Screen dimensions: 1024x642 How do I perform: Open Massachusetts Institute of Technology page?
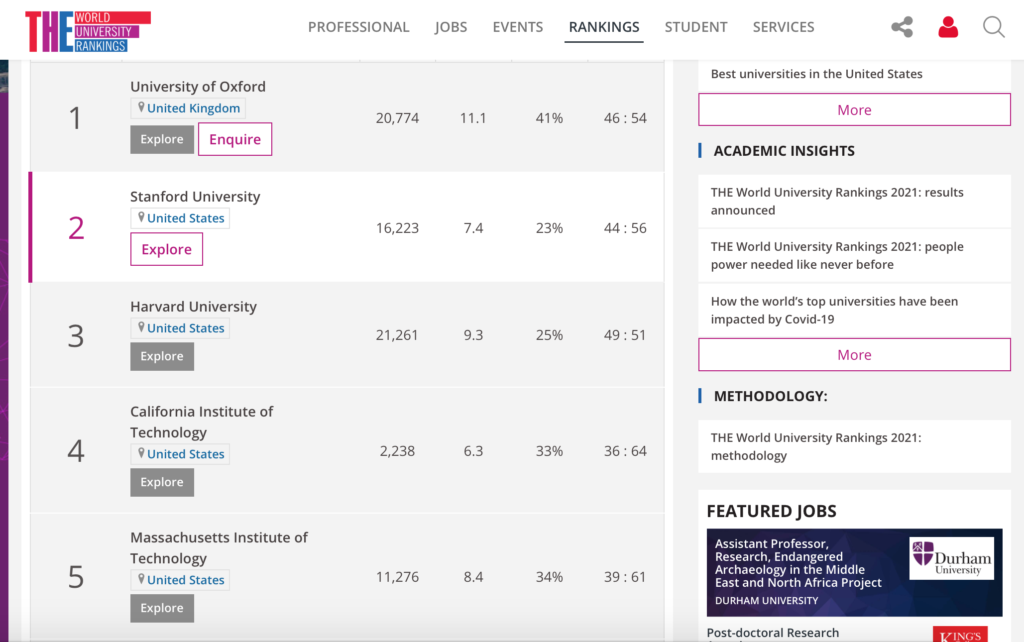coord(219,548)
